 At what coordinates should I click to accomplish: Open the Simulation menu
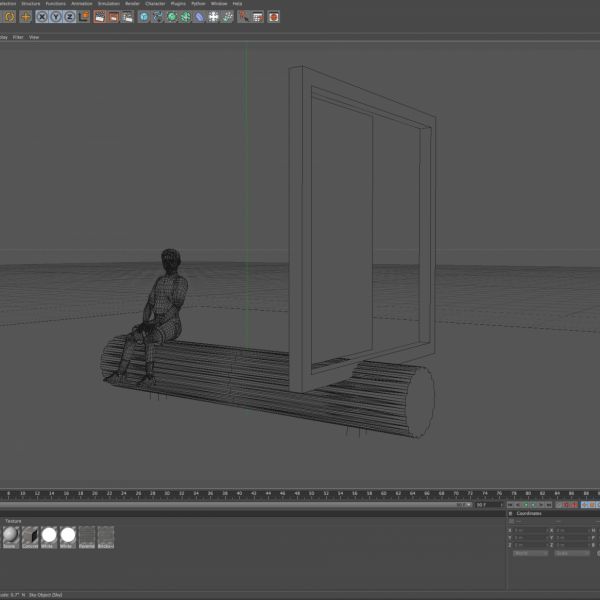pyautogui.click(x=108, y=4)
